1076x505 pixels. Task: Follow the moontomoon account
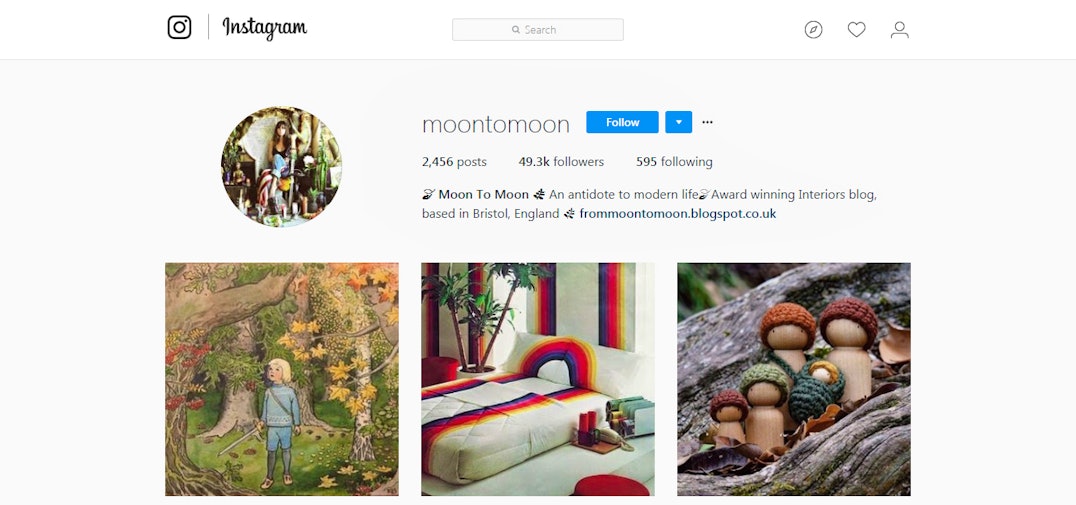pos(622,122)
